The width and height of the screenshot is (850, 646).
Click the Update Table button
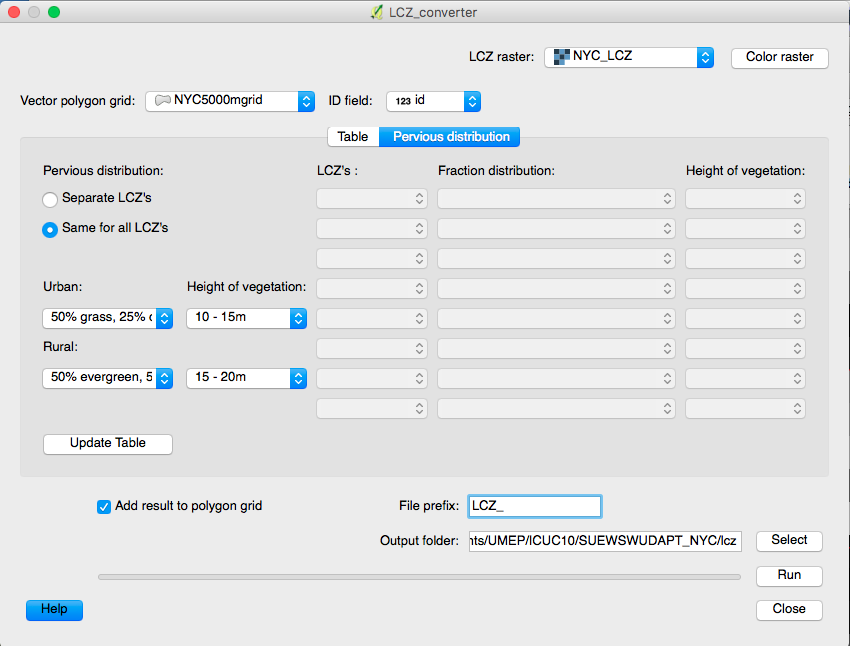(x=108, y=444)
